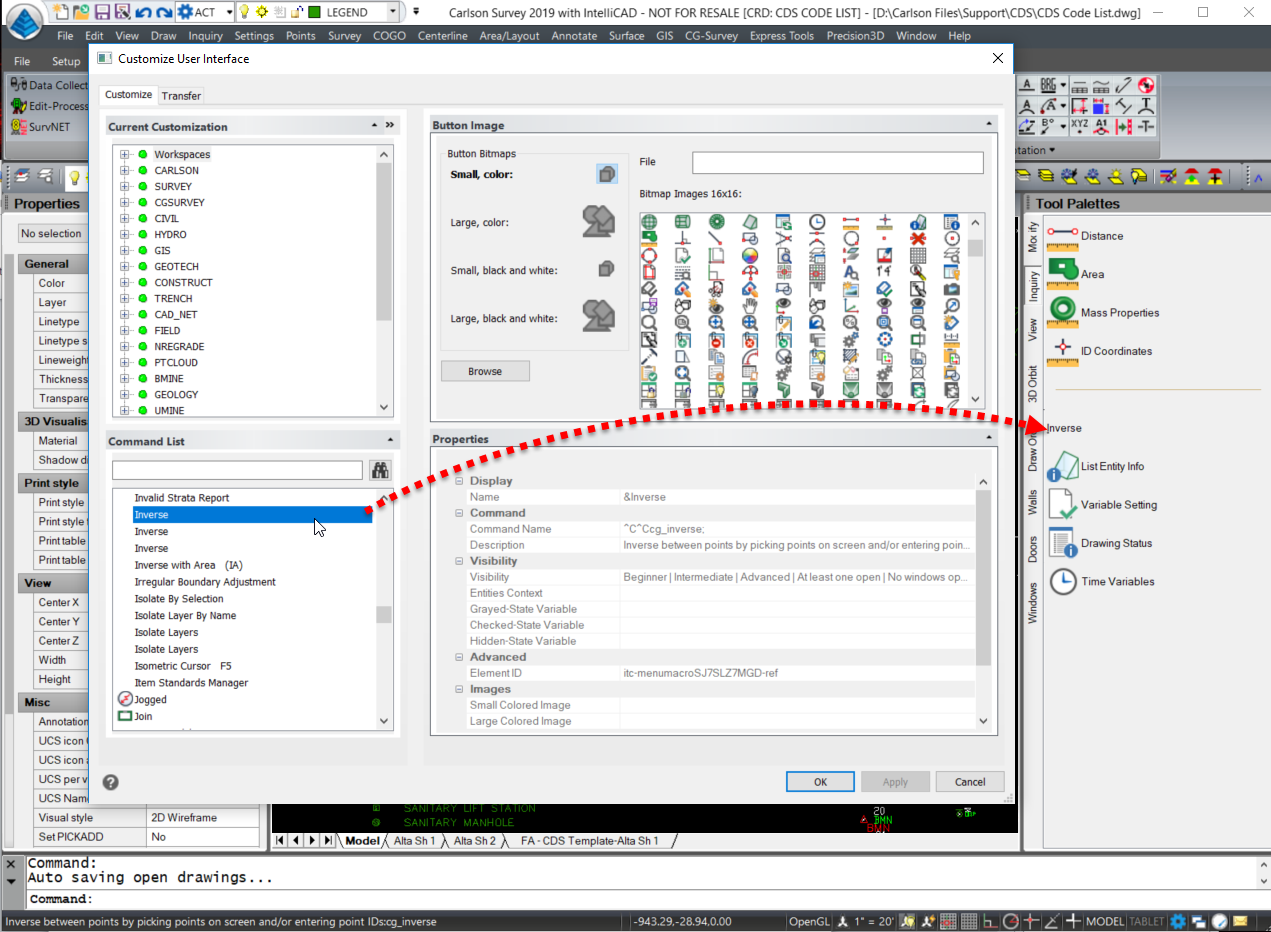The image size is (1271, 932).
Task: Toggle MODEL space button in status bar
Action: click(x=1105, y=921)
